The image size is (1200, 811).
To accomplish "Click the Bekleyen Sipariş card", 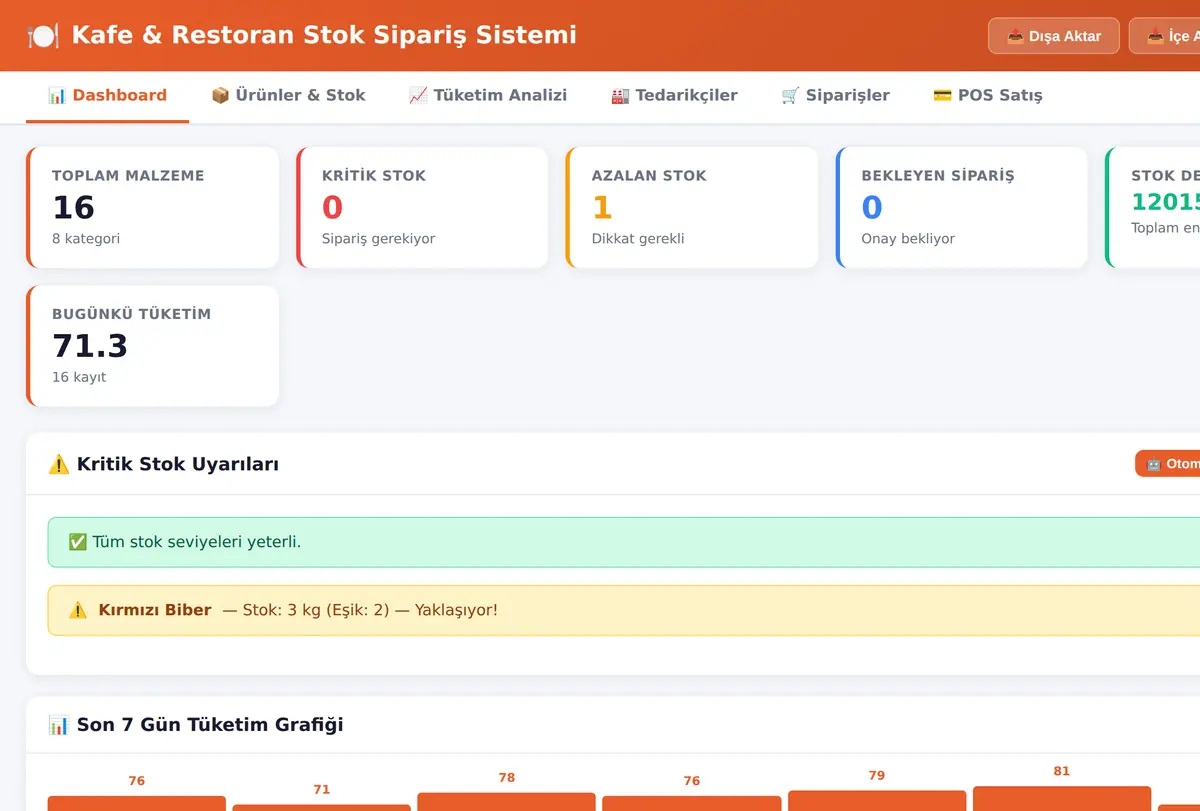I will [962, 208].
